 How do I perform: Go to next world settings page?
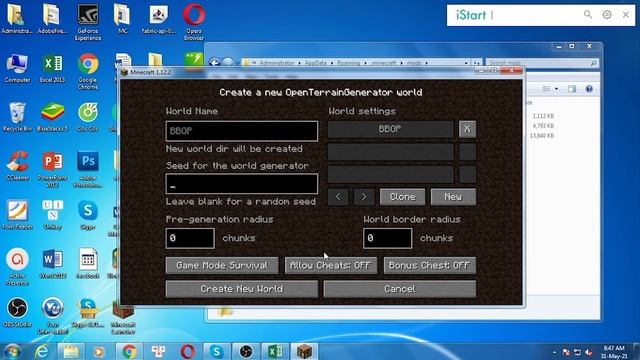pyautogui.click(x=364, y=197)
